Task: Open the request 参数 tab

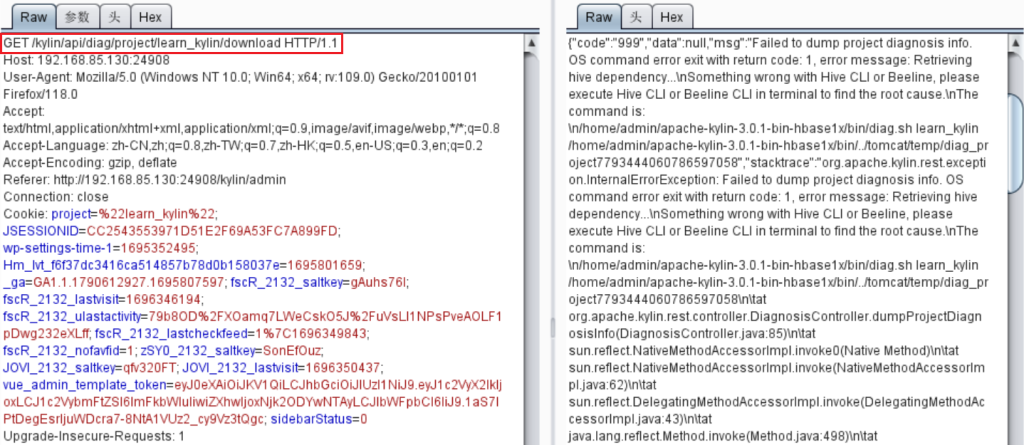Action: (x=76, y=17)
